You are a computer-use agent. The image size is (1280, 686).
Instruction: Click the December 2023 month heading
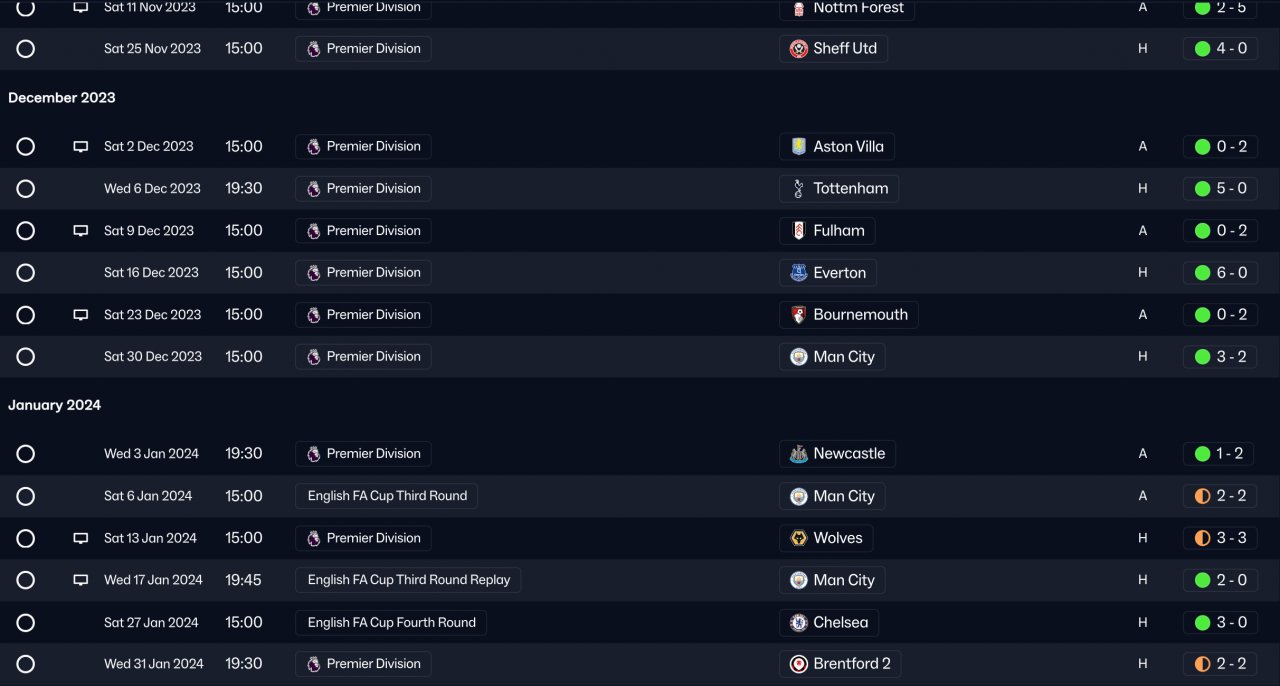point(62,98)
